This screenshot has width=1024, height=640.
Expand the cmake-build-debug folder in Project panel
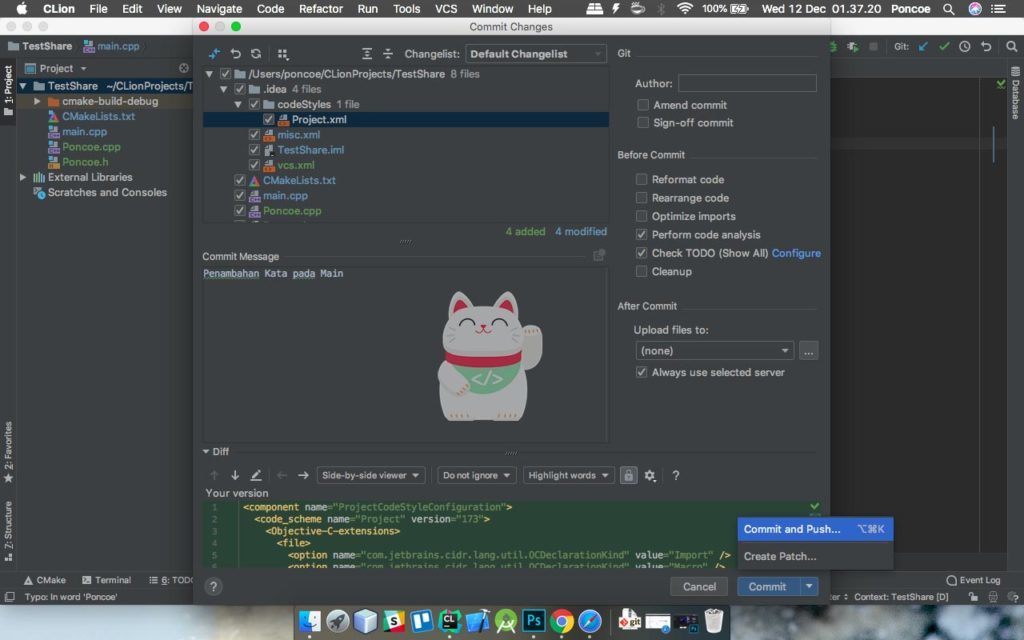coord(37,101)
